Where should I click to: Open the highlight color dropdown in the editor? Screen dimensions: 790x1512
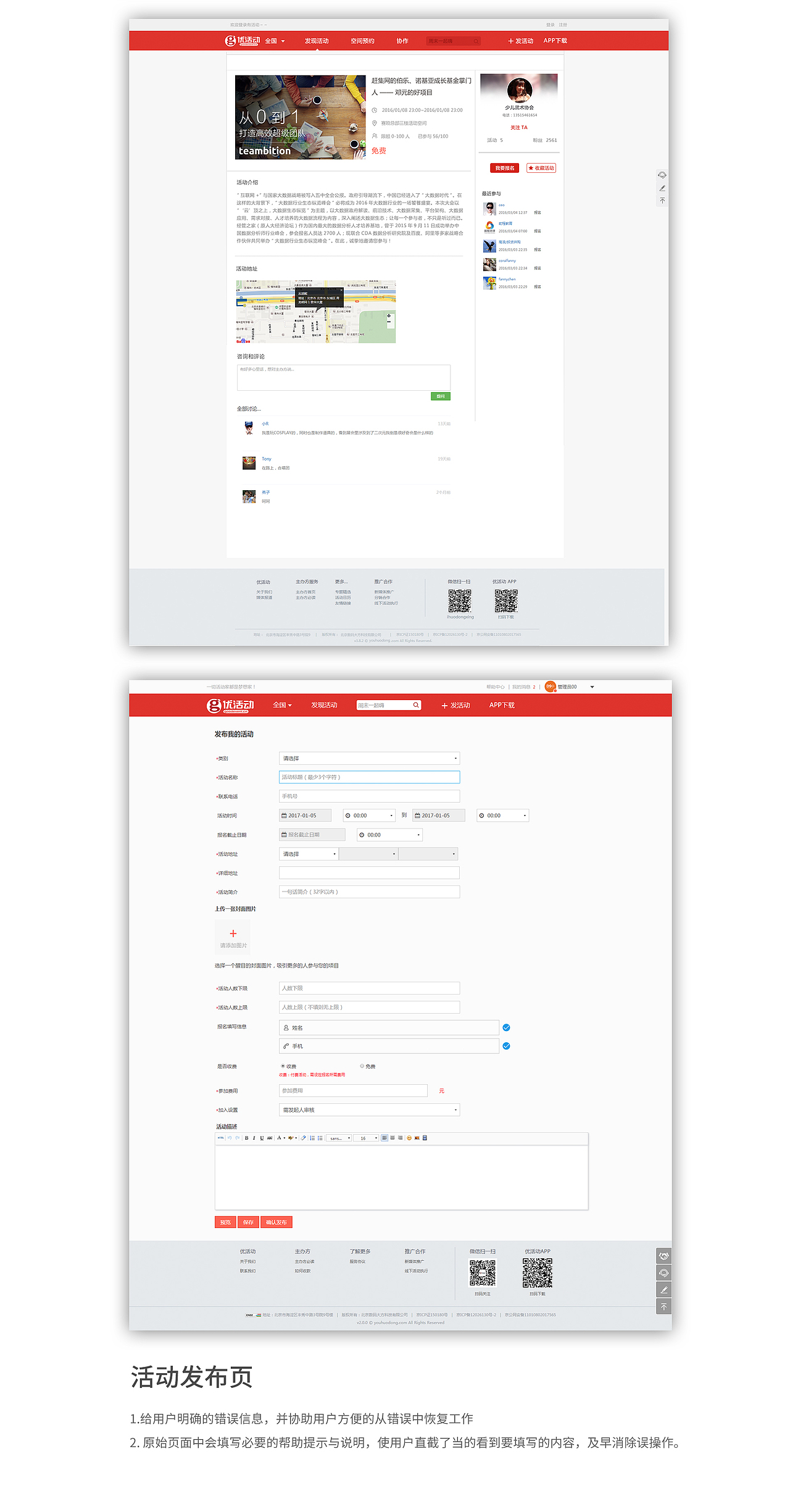coord(293,1138)
